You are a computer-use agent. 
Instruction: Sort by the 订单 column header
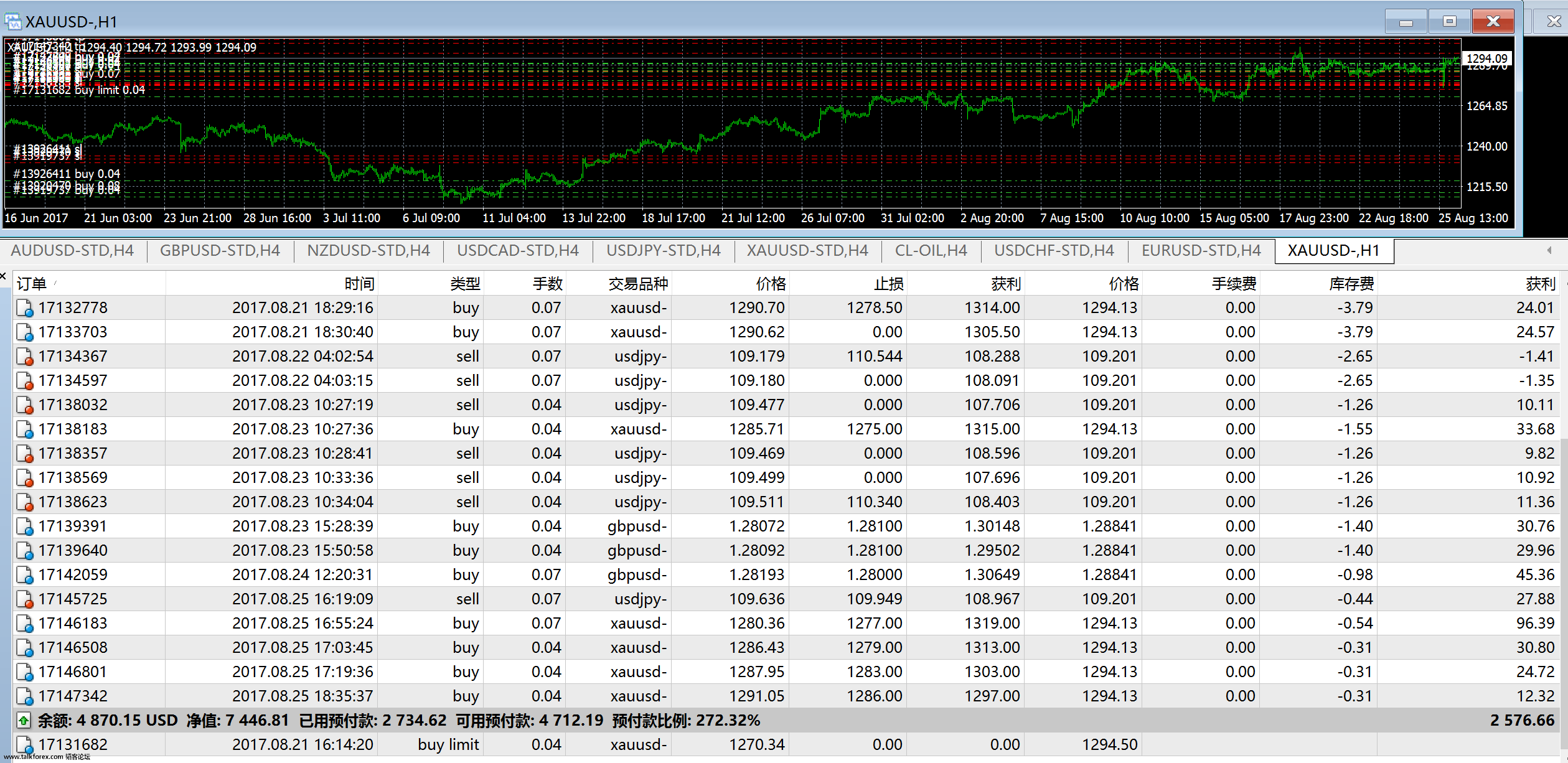click(x=89, y=284)
